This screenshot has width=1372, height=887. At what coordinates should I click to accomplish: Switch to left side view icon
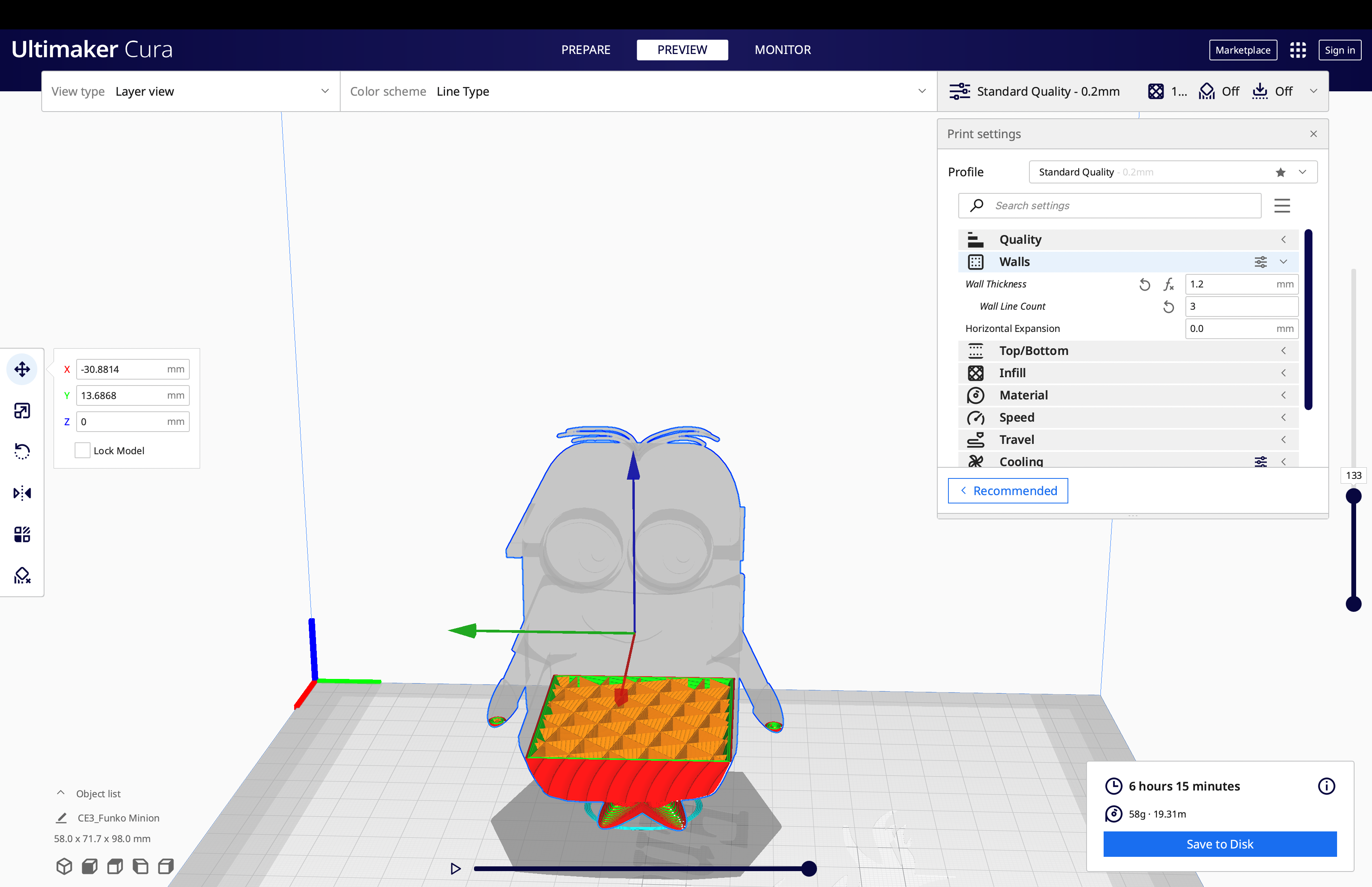(141, 866)
